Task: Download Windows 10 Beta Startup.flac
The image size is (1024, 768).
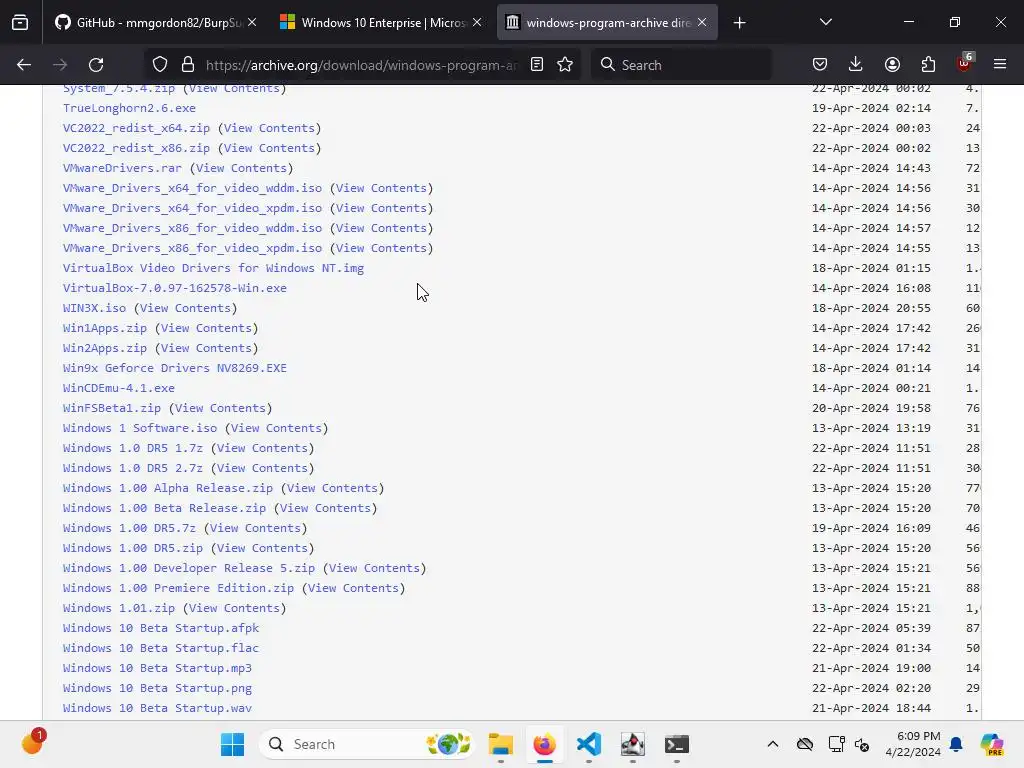Action: (161, 648)
